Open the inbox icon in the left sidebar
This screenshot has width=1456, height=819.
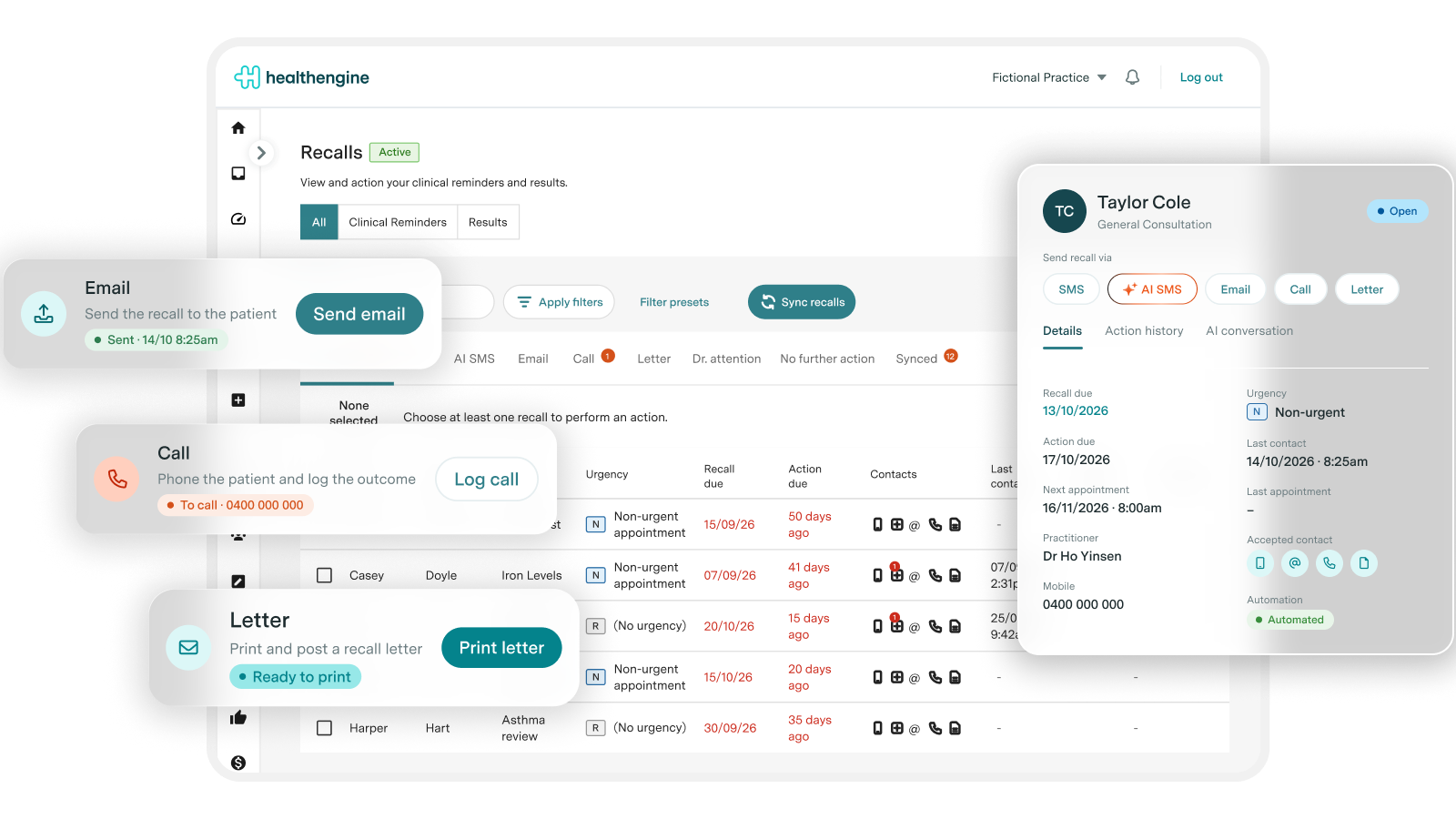(x=238, y=174)
